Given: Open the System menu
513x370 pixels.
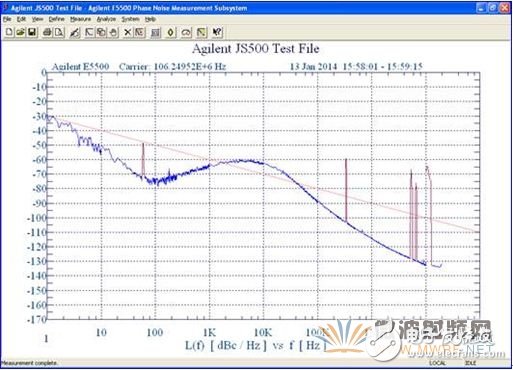Looking at the screenshot, I should (130, 19).
